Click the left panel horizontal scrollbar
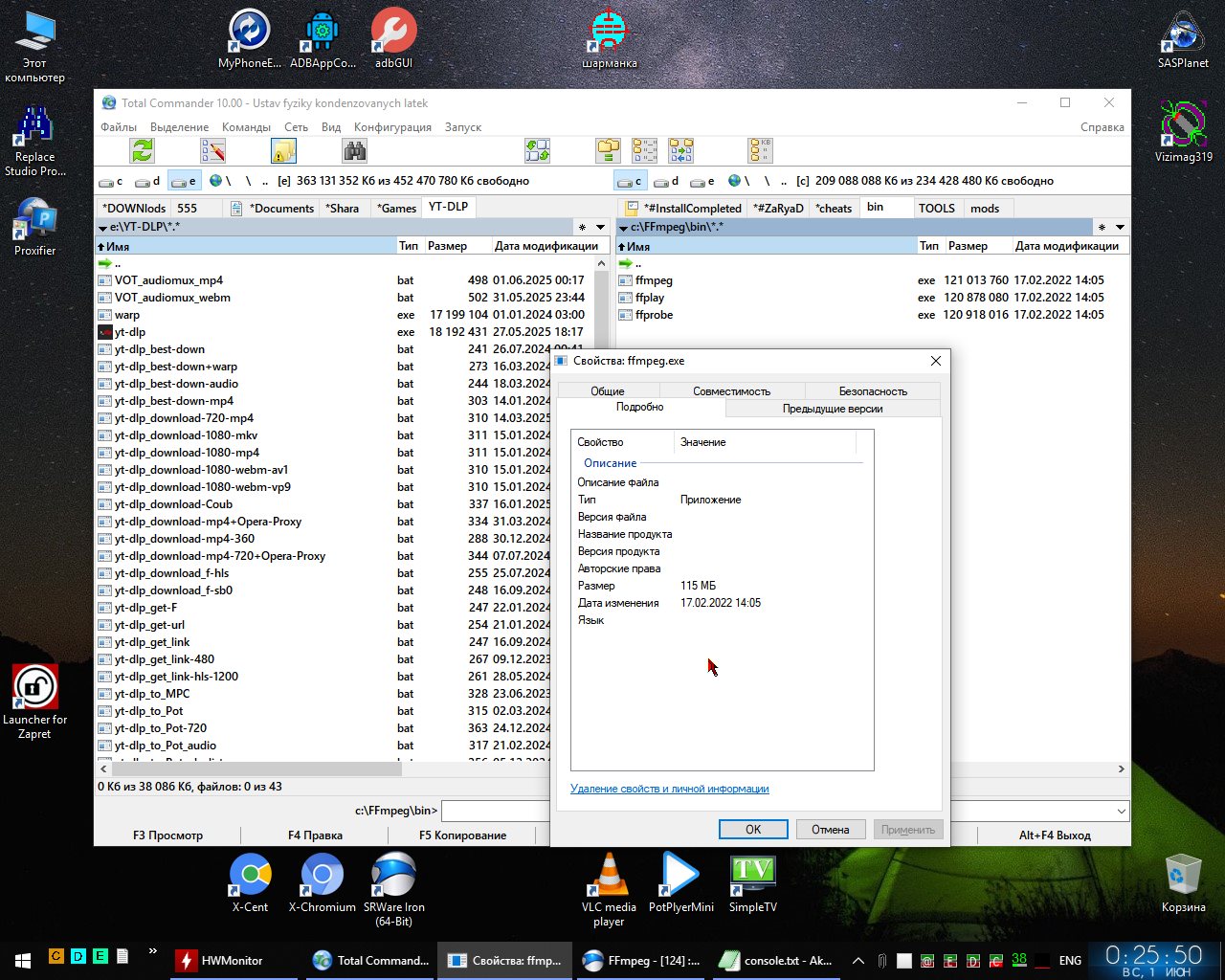This screenshot has width=1225, height=980. (x=258, y=768)
